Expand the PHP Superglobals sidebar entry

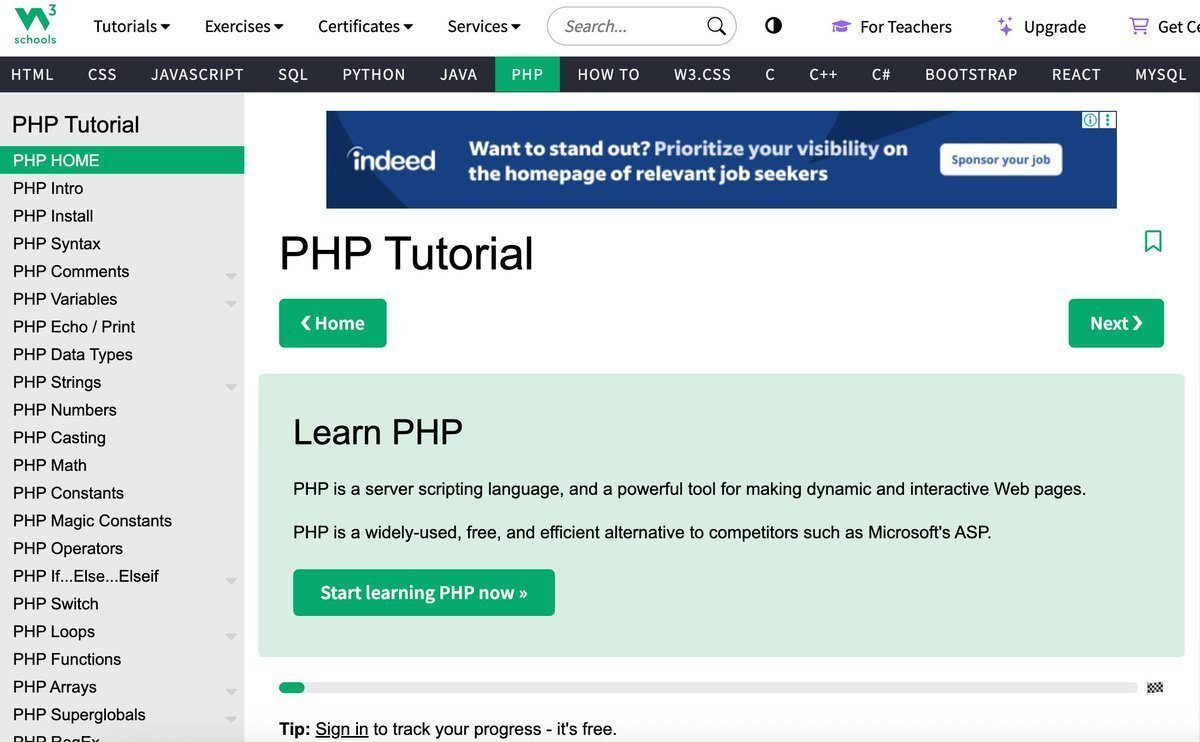(x=231, y=718)
